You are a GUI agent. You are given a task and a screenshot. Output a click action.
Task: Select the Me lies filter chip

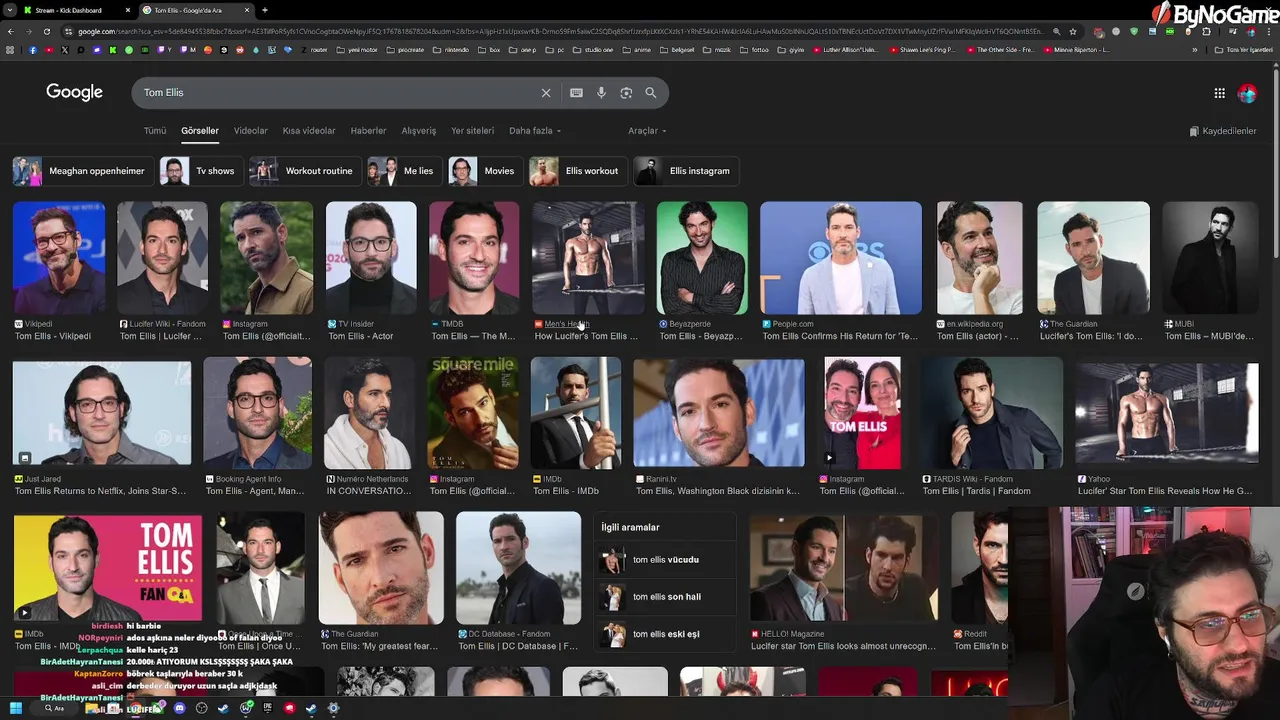tap(404, 171)
